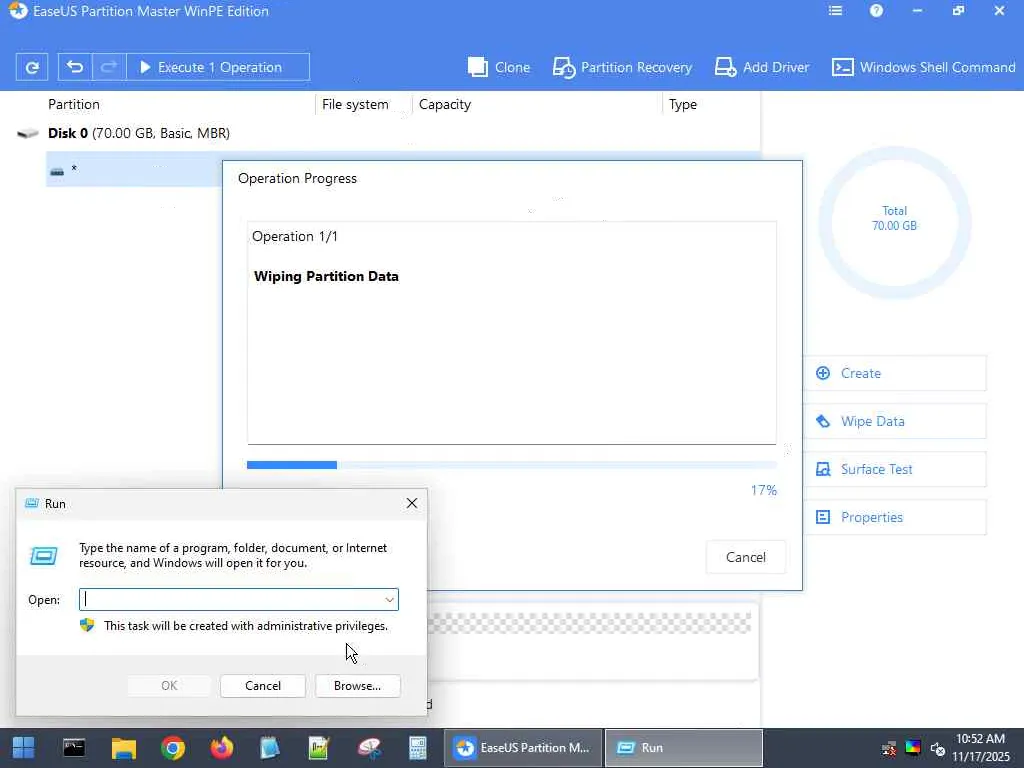Screen dimensions: 1024x768
Task: Start Surface Test from side panel
Action: tap(895, 470)
